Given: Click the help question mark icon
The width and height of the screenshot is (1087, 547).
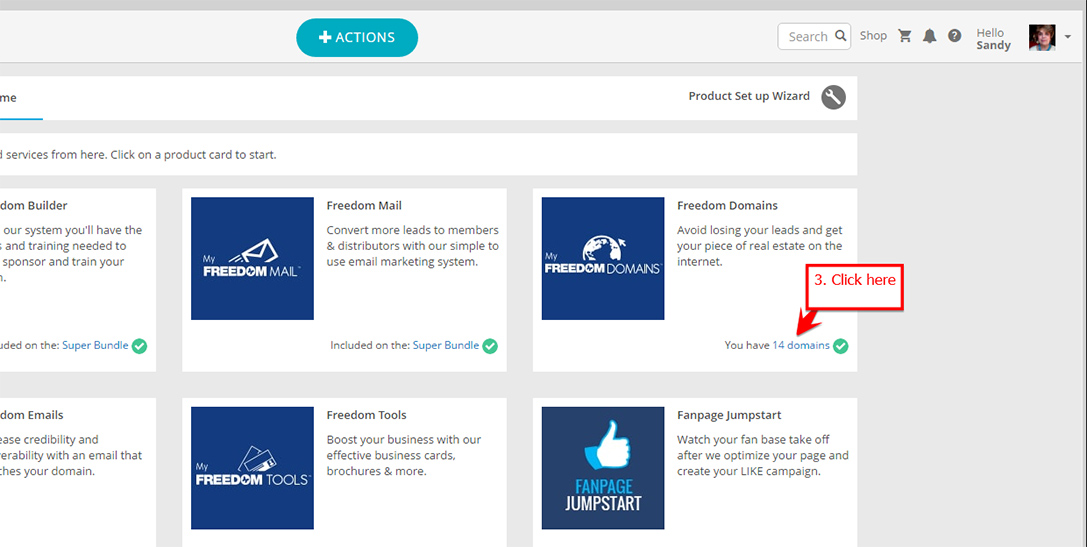Looking at the screenshot, I should [x=955, y=36].
